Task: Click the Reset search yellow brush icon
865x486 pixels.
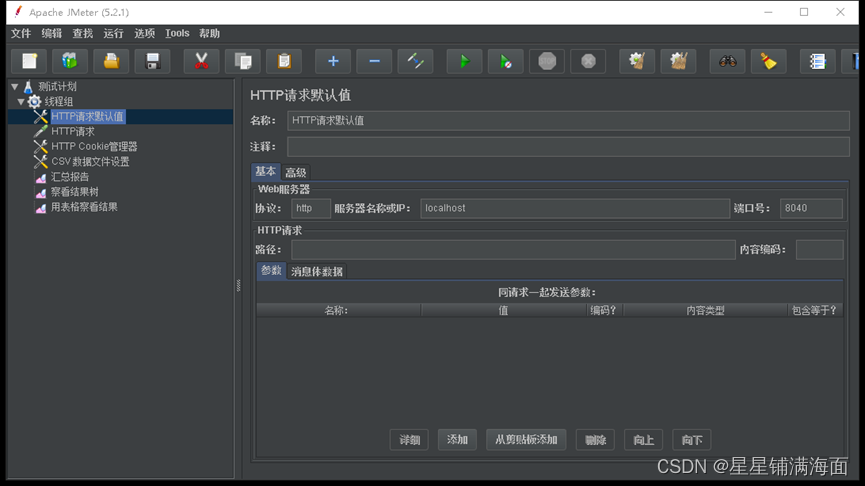Action: point(768,61)
